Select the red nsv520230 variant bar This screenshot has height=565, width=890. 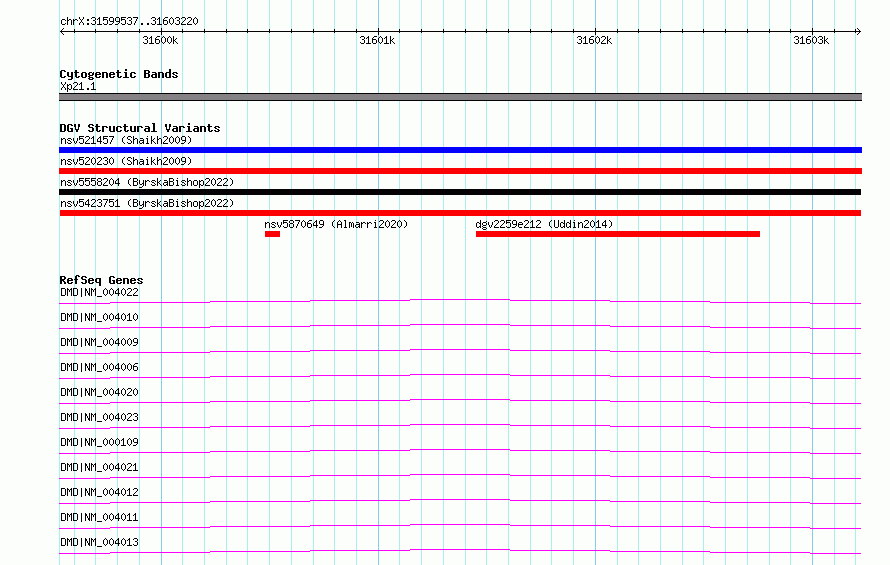pos(460,171)
